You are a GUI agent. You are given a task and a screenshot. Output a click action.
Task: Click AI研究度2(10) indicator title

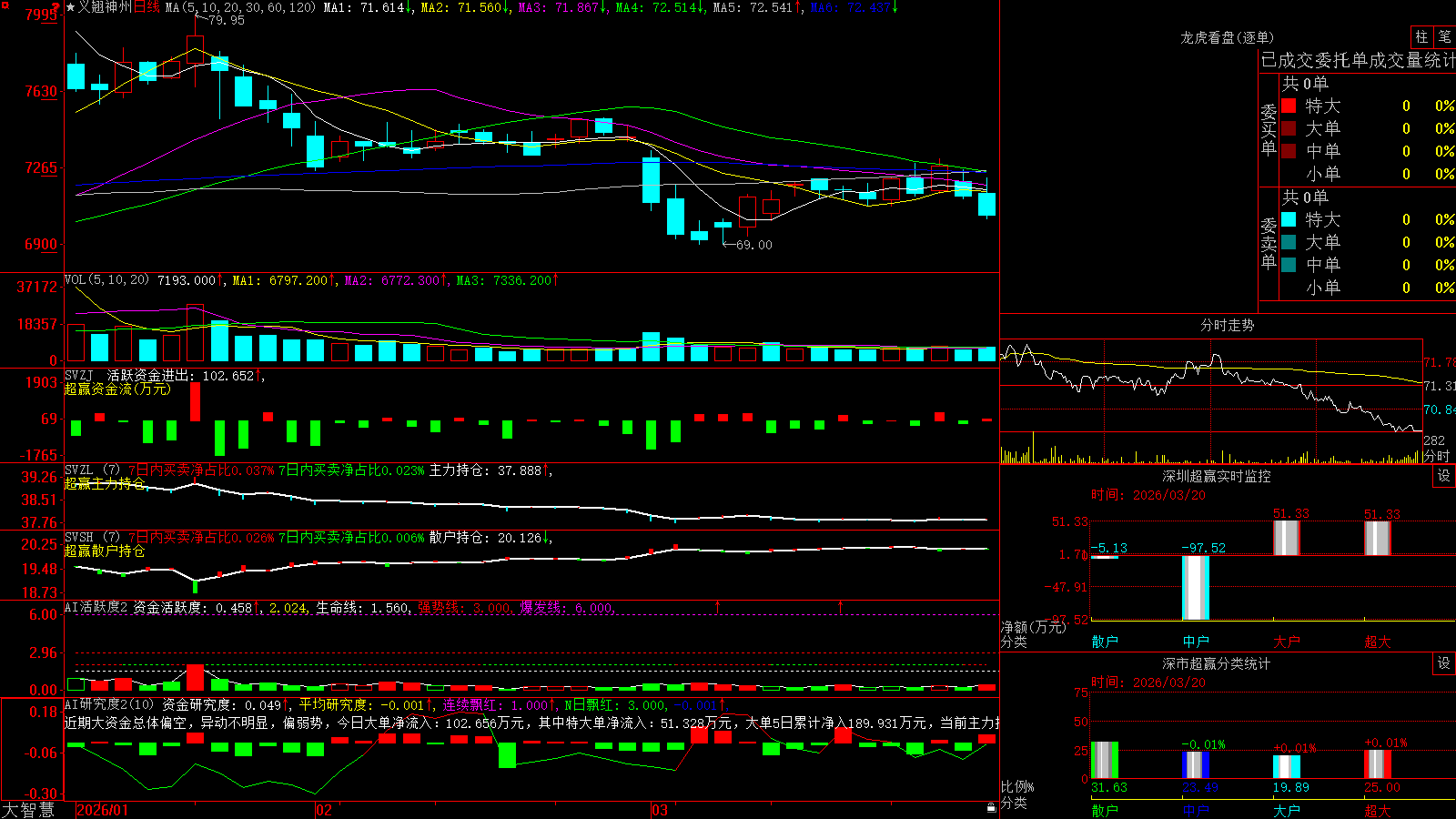click(x=109, y=704)
